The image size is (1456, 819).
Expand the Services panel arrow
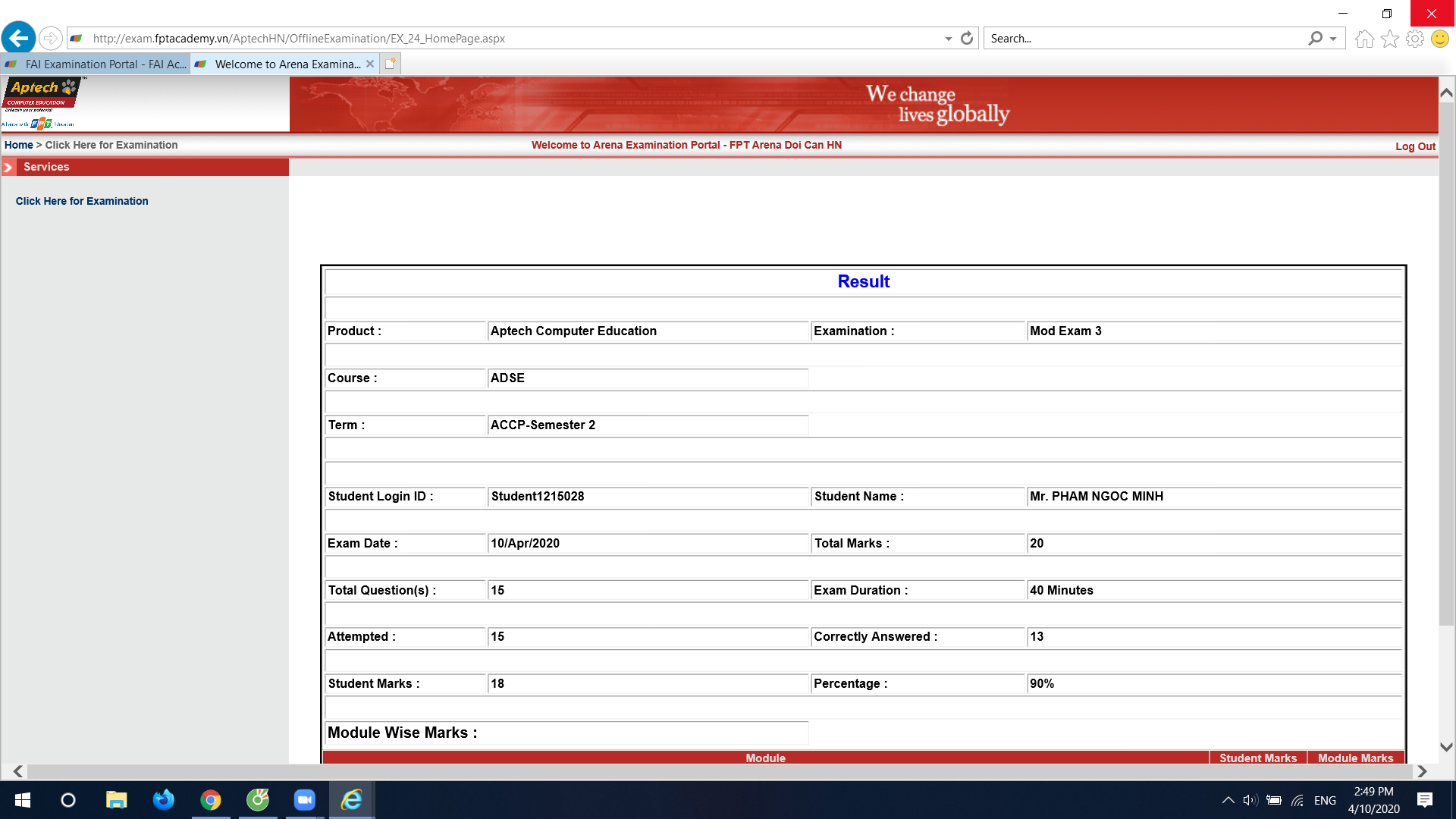coord(8,168)
